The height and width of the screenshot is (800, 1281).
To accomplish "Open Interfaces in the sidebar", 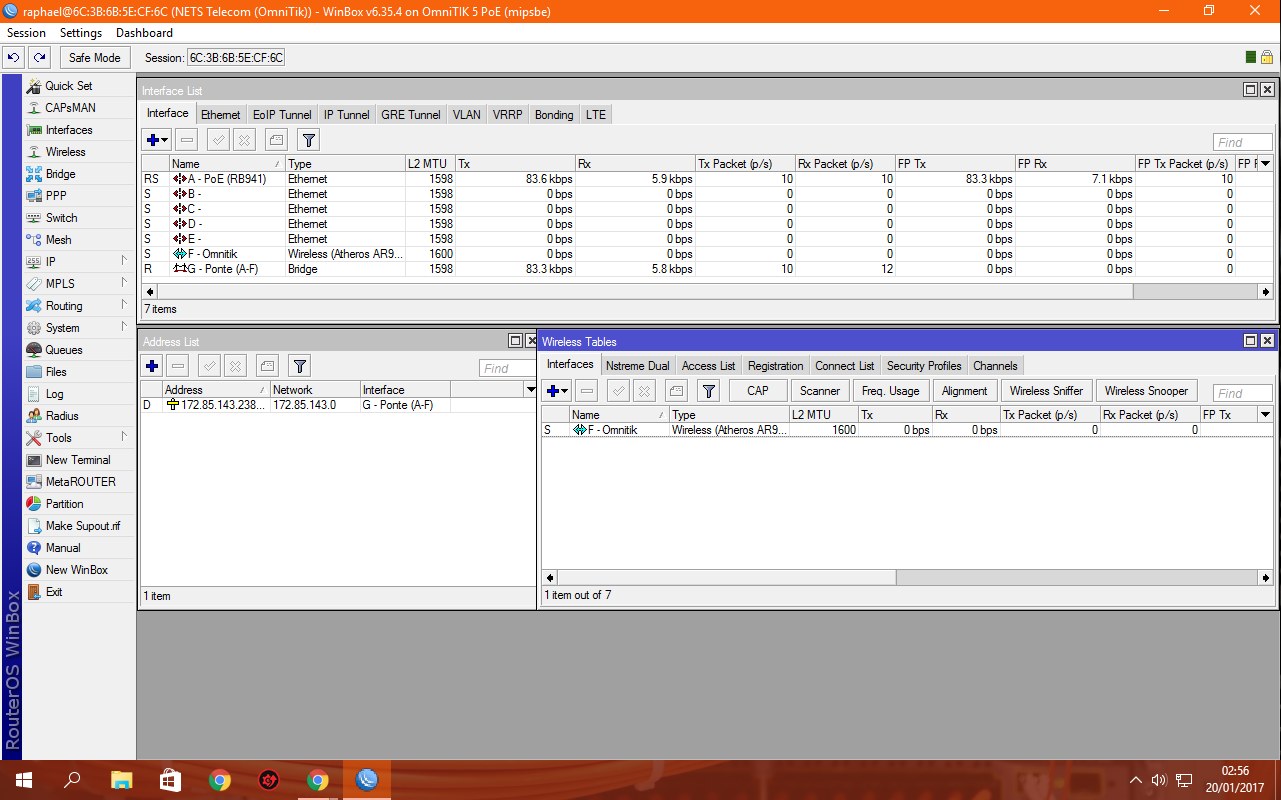I will tap(69, 130).
